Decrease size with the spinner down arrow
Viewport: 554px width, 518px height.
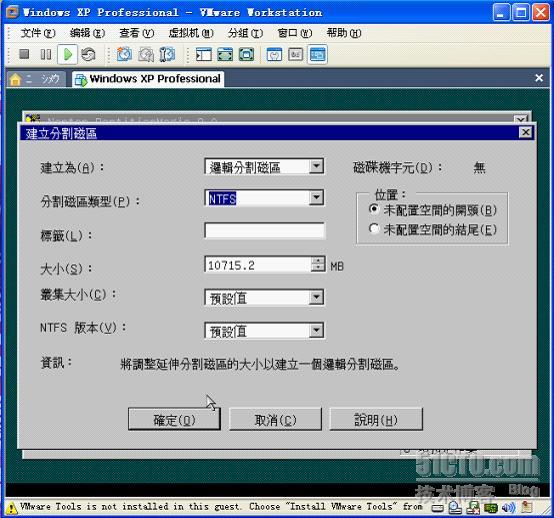318,268
